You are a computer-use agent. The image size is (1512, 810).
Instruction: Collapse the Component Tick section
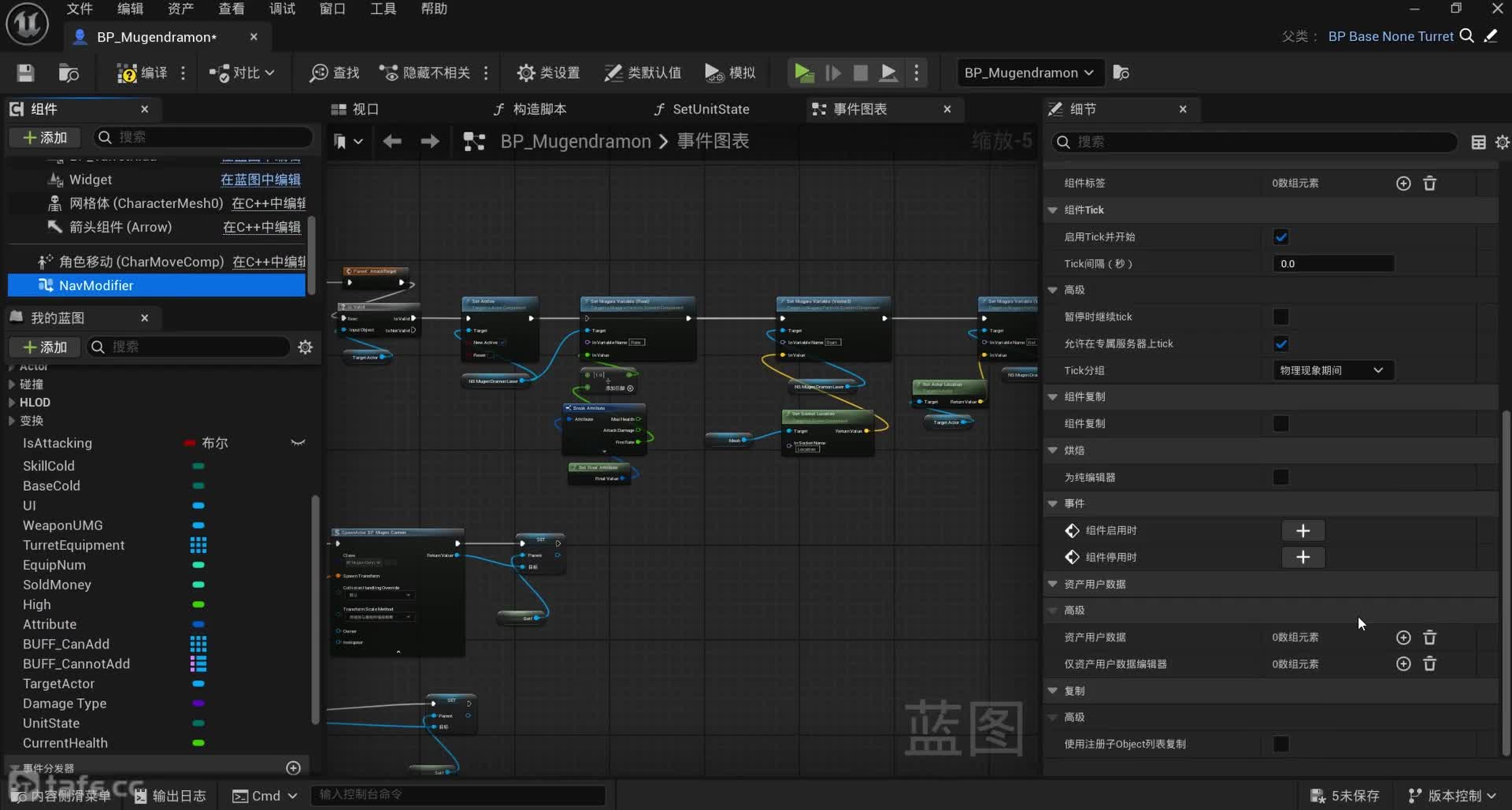[1053, 210]
